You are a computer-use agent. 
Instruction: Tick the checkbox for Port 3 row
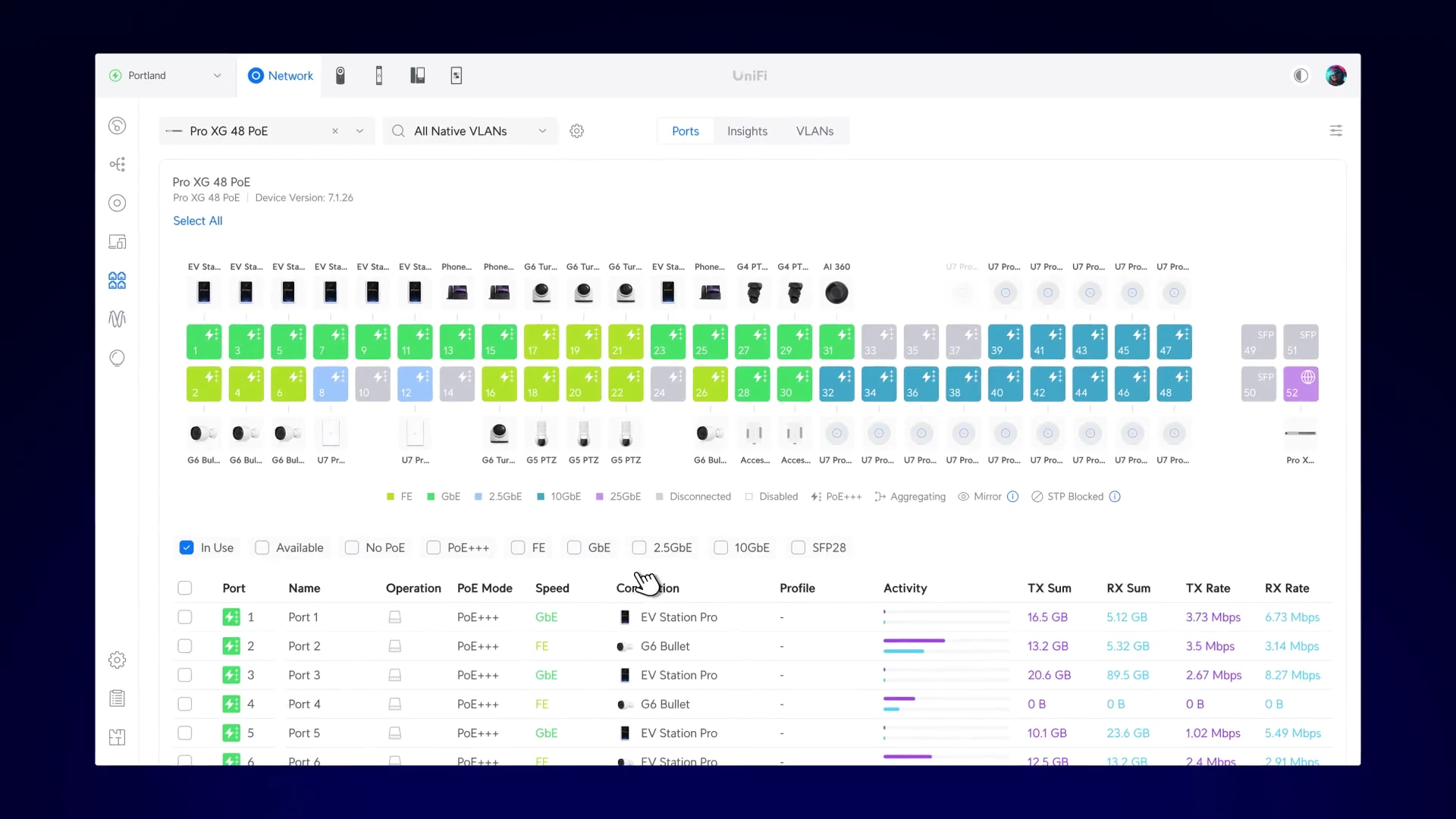pyautogui.click(x=185, y=675)
